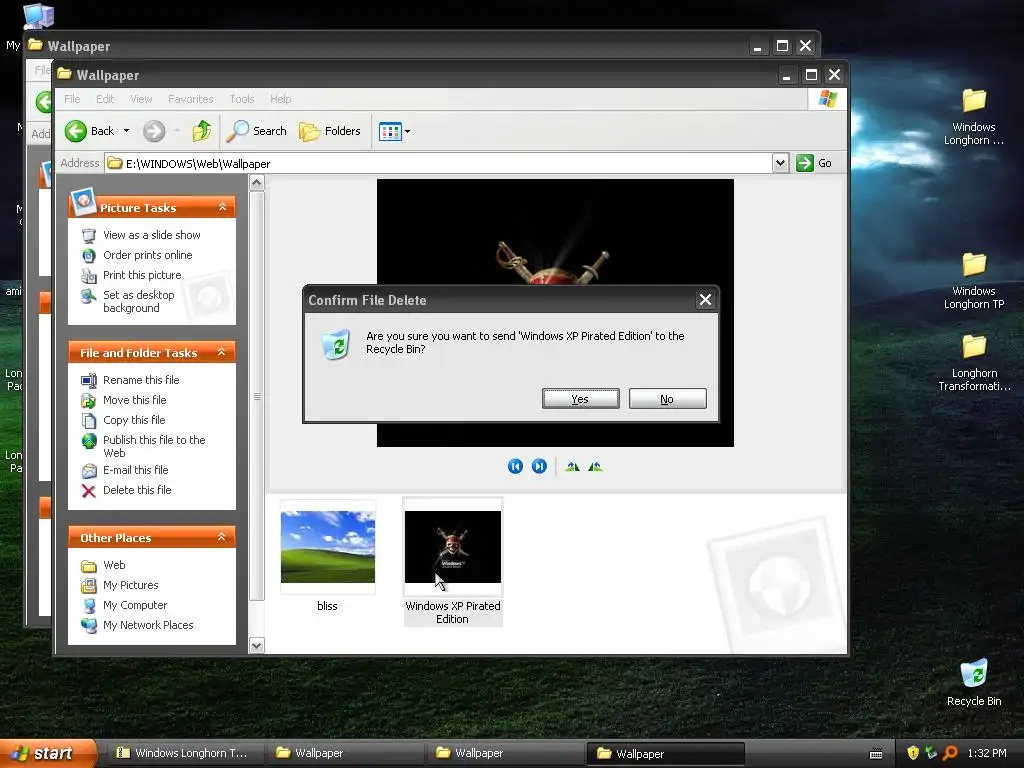Click Order prints online
The width and height of the screenshot is (1024, 768).
(148, 255)
